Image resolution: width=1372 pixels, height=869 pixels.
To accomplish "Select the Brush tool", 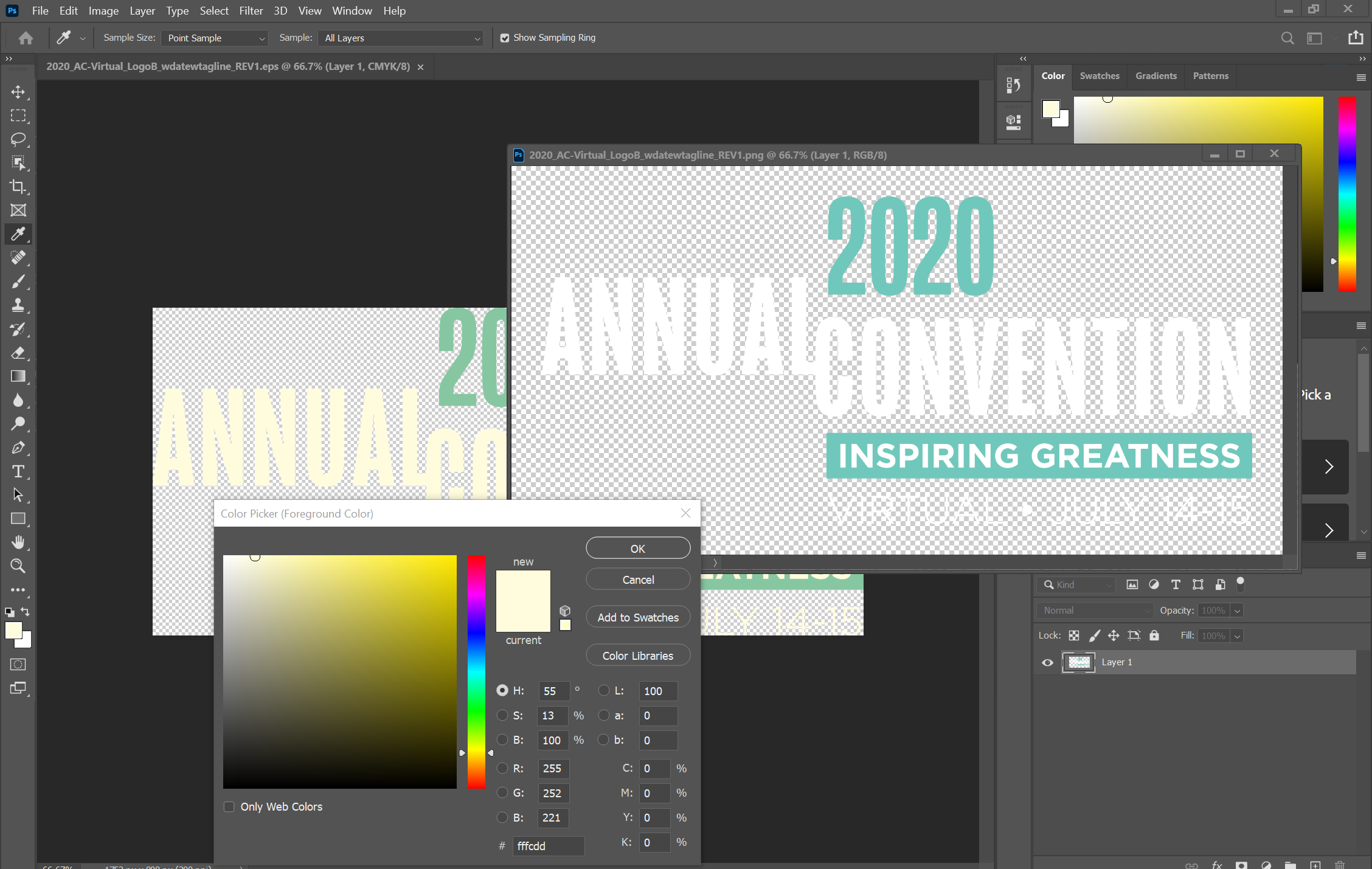I will click(18, 282).
